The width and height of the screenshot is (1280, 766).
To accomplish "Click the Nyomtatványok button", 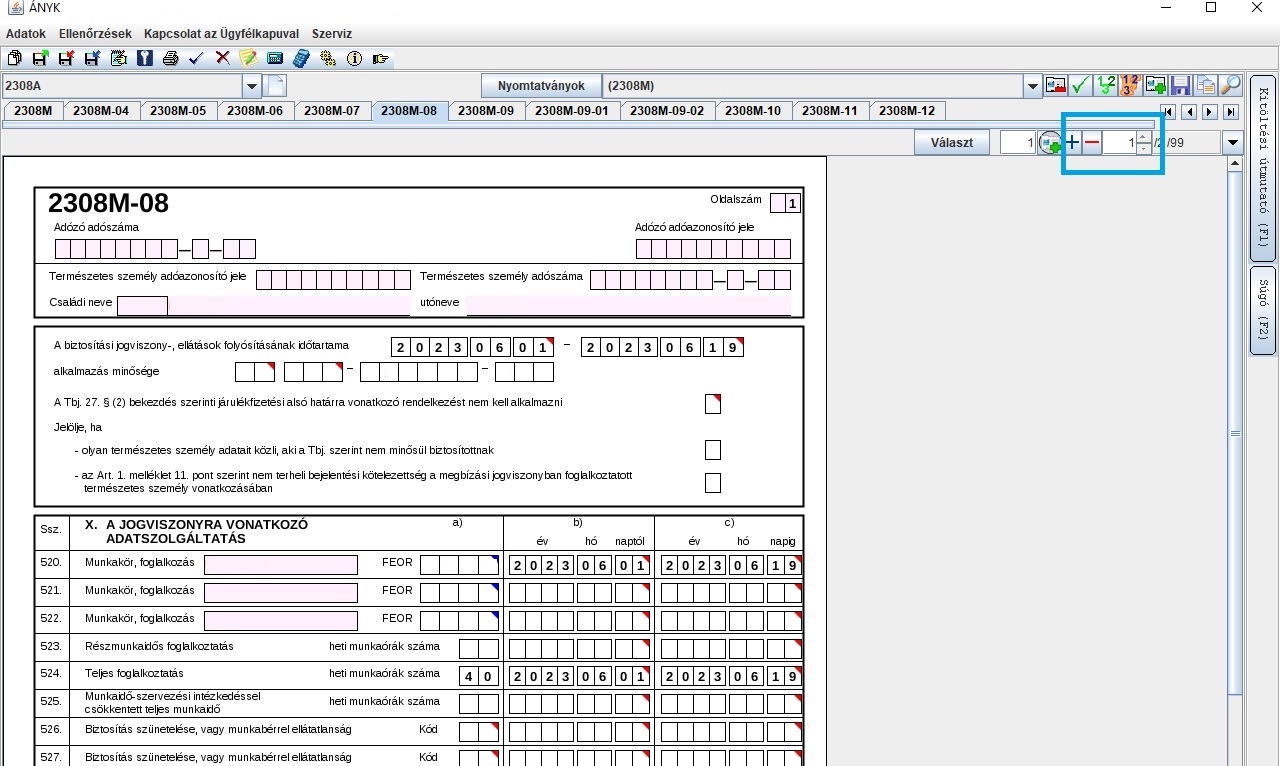I will (541, 86).
